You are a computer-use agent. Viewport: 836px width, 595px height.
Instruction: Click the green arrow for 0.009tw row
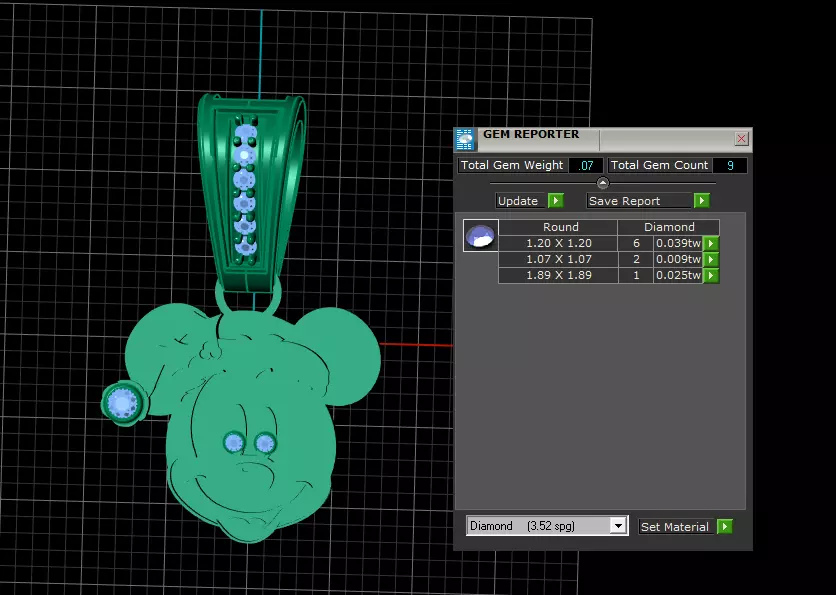pyautogui.click(x=711, y=260)
